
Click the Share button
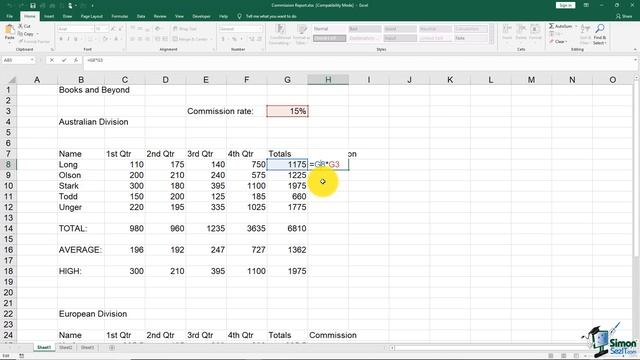(x=624, y=16)
